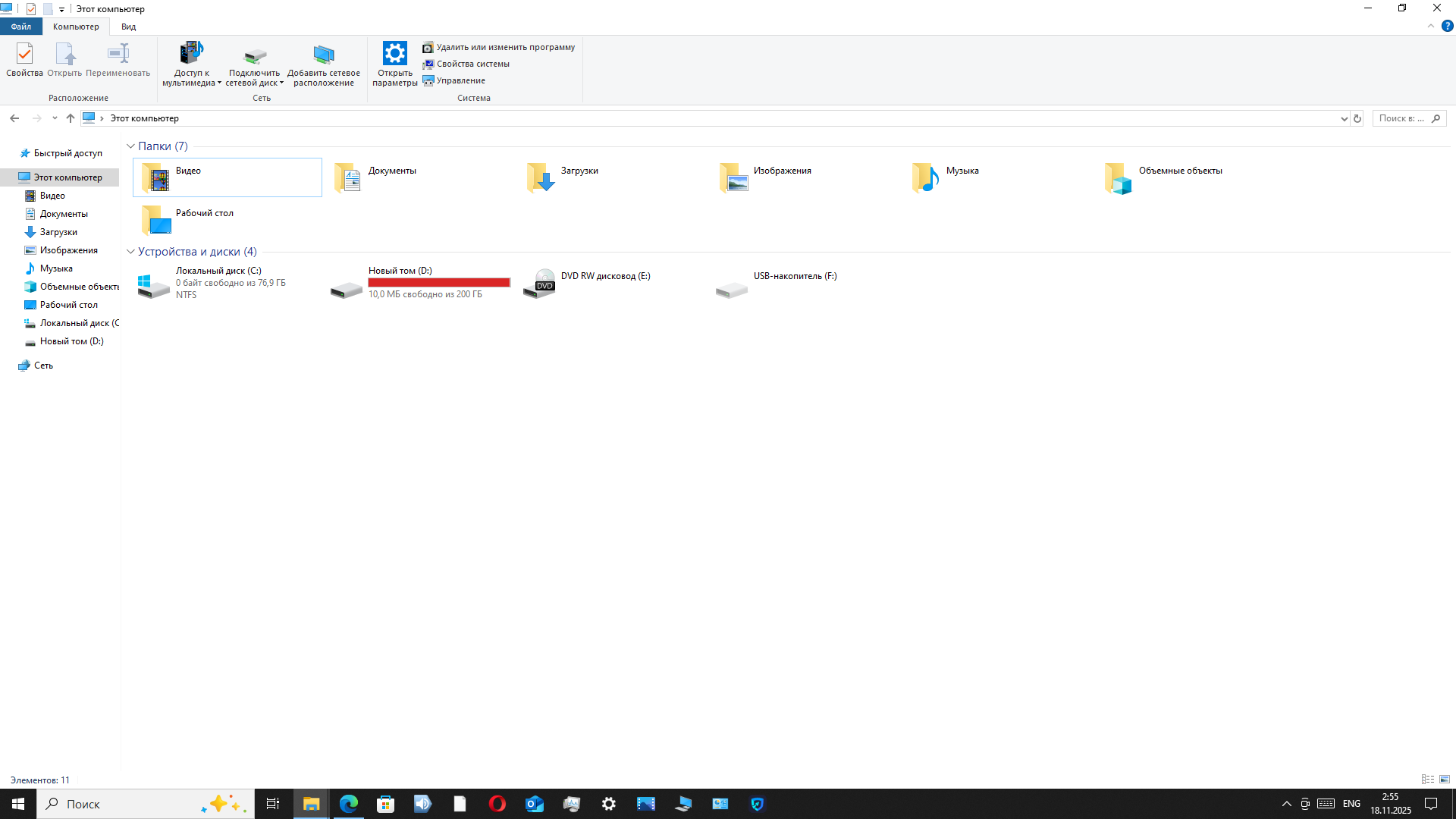
Task: Open the Вид ribbon tab
Action: 128,27
